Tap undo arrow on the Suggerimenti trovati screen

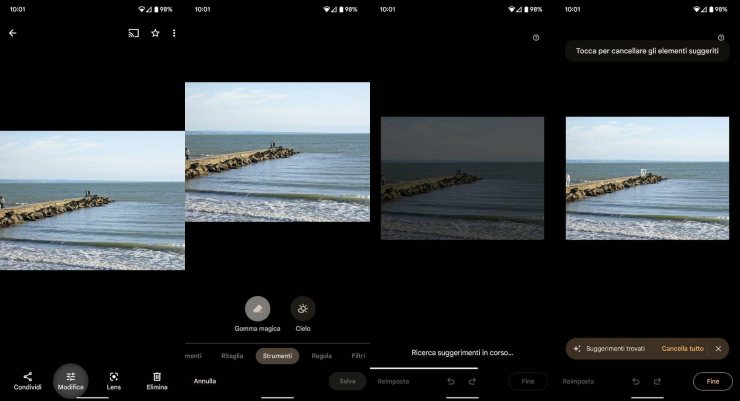[x=636, y=381]
